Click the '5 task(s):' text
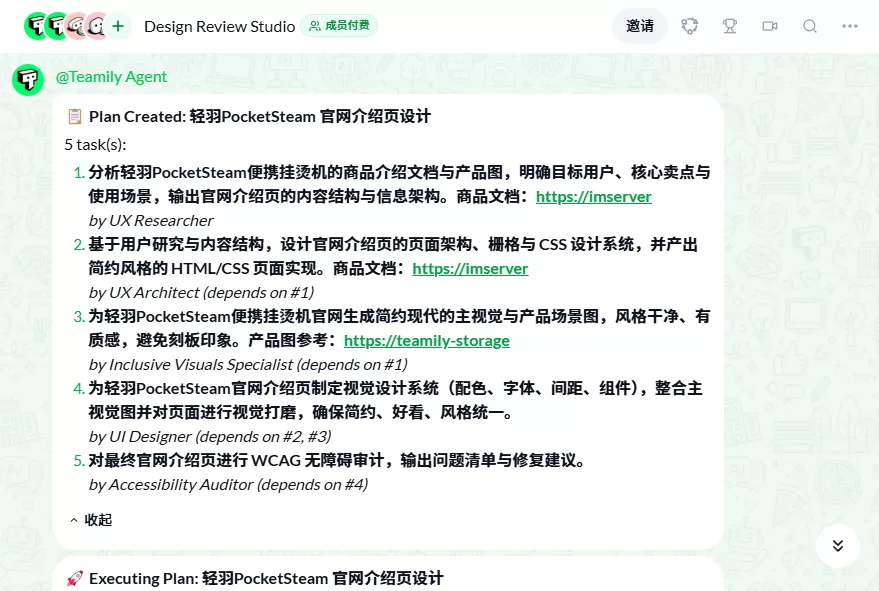Viewport: 879px width, 591px height. (95, 145)
